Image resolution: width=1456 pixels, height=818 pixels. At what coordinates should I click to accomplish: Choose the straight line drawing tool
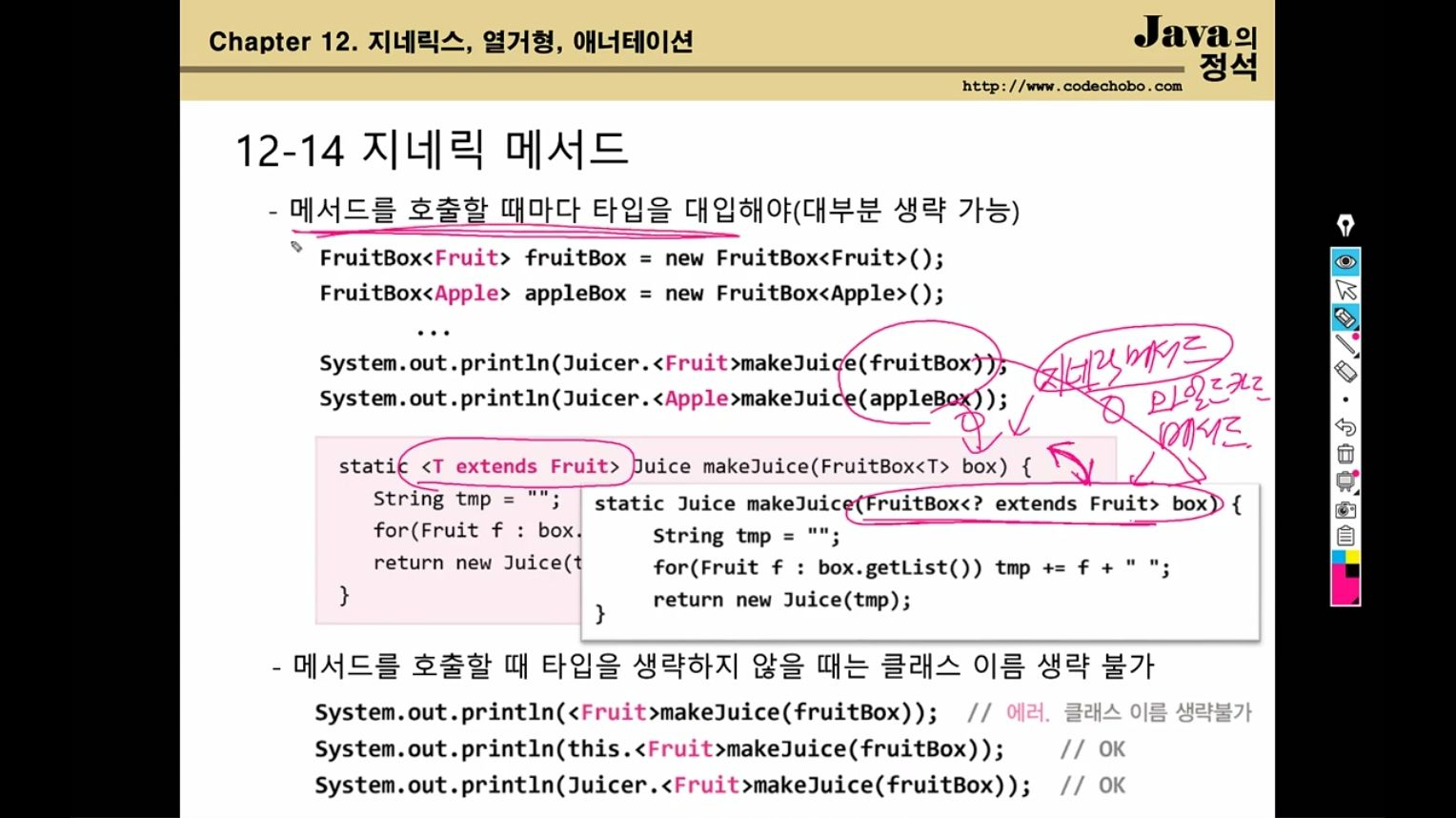(x=1345, y=344)
